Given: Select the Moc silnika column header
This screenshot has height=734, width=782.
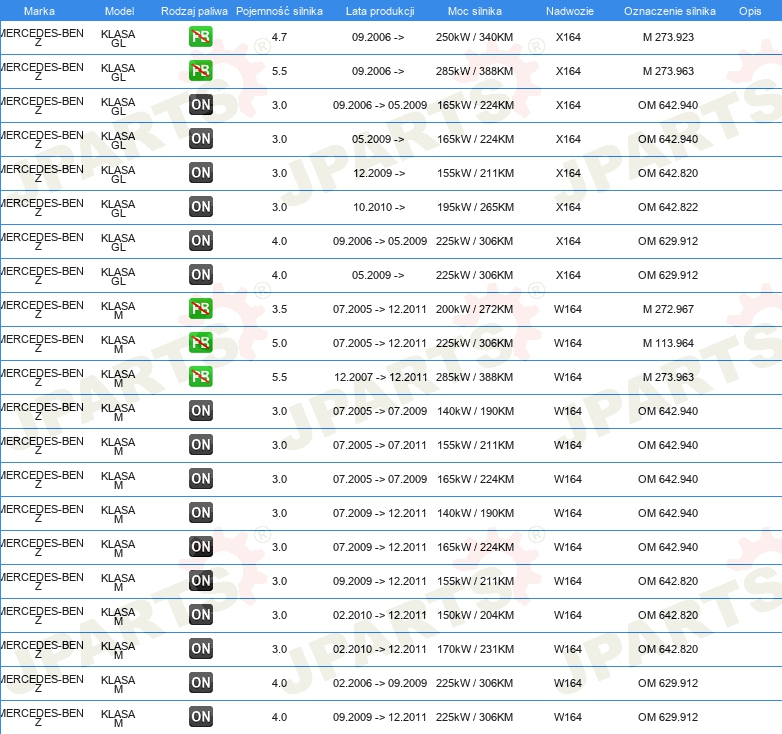Looking at the screenshot, I should 475,10.
